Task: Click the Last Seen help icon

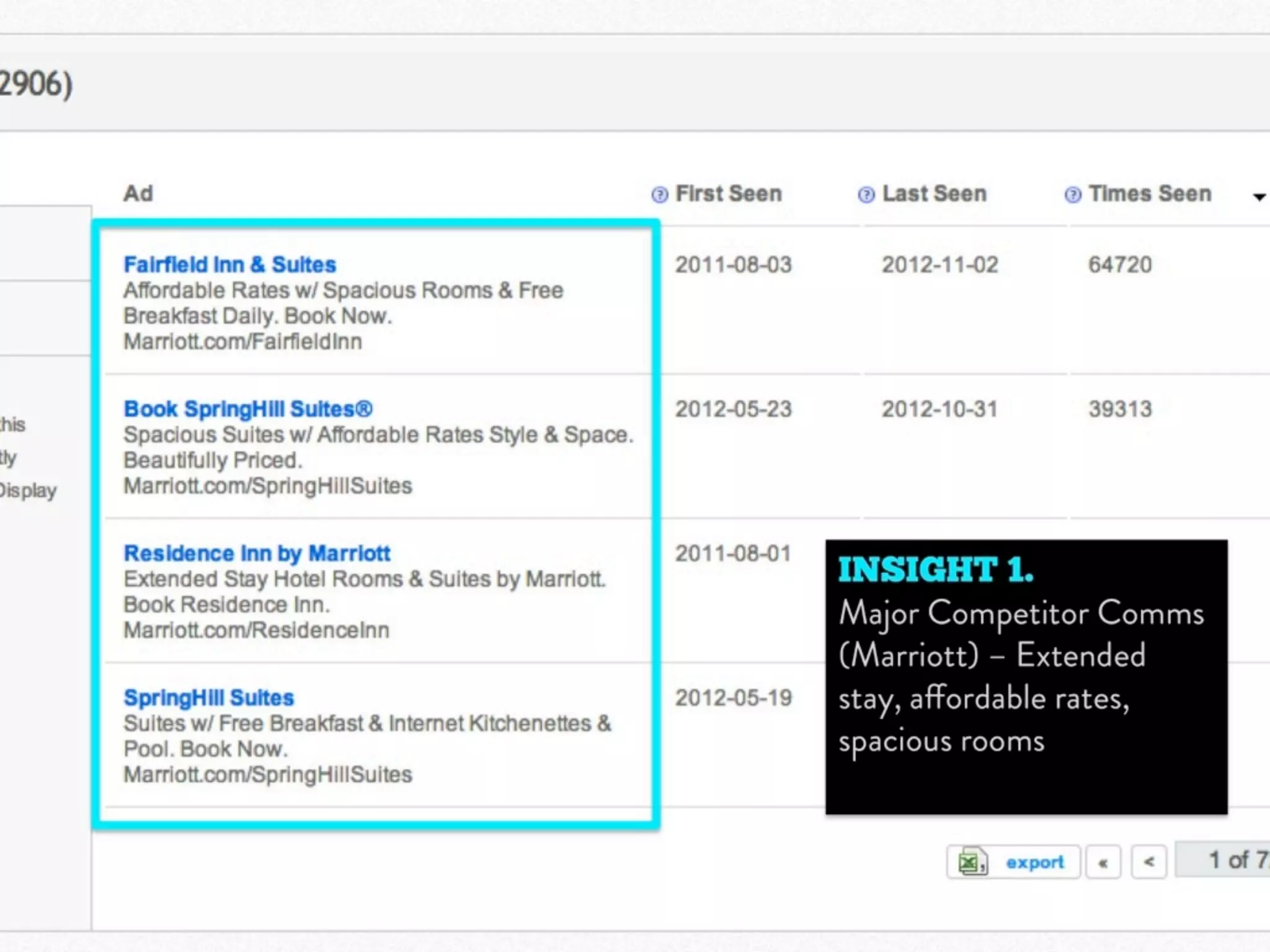Action: point(866,195)
